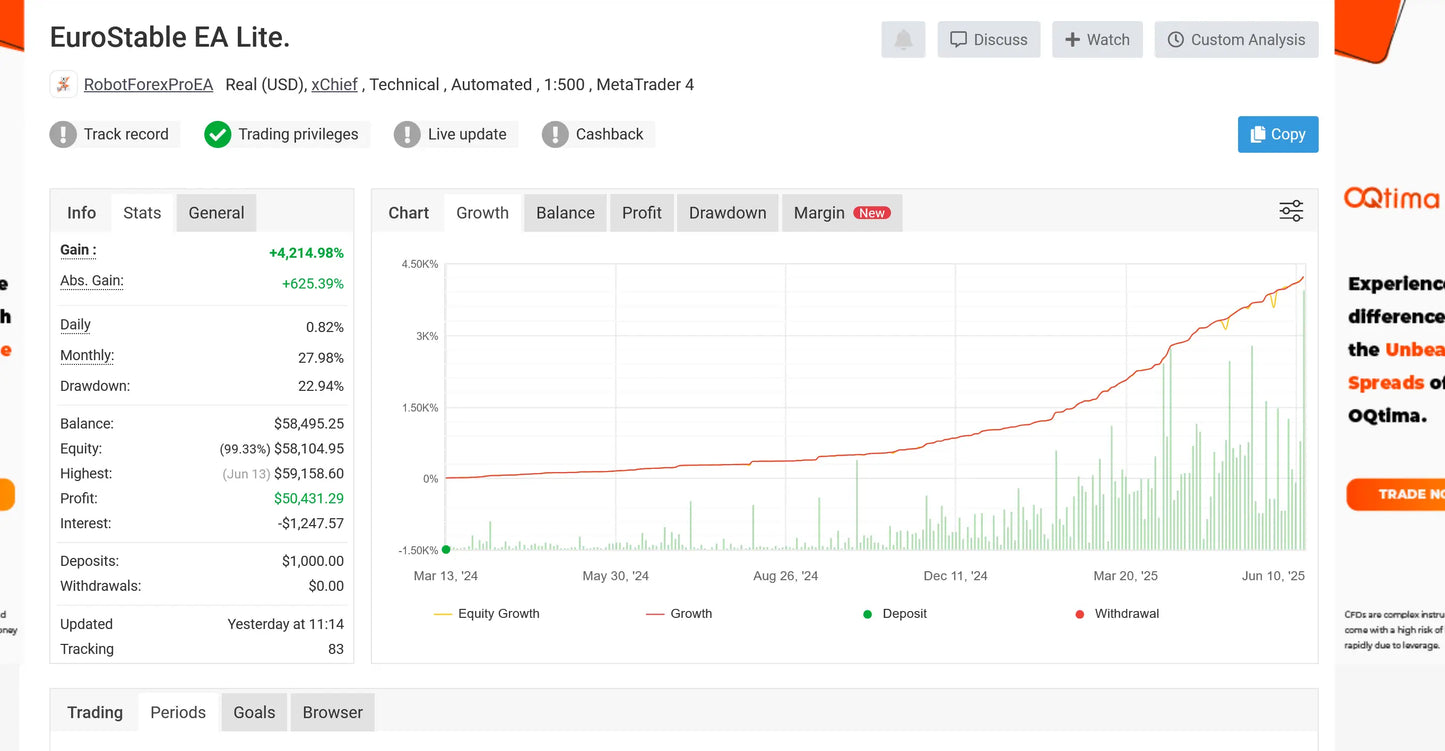Image resolution: width=1445 pixels, height=751 pixels.
Task: Click the orange Trade Now ad button
Action: click(x=1395, y=494)
